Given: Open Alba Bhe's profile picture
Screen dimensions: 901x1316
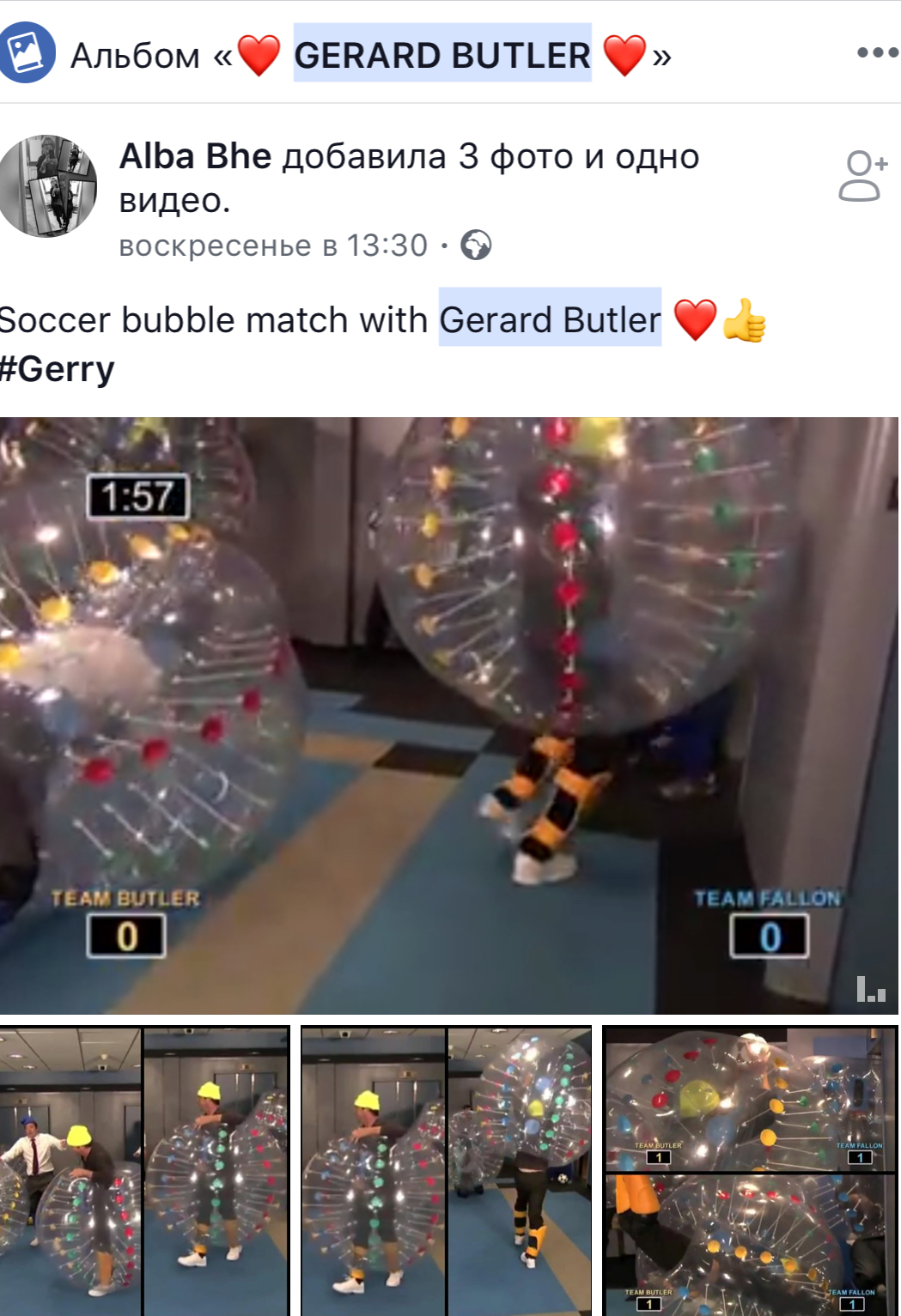Looking at the screenshot, I should [46, 185].
